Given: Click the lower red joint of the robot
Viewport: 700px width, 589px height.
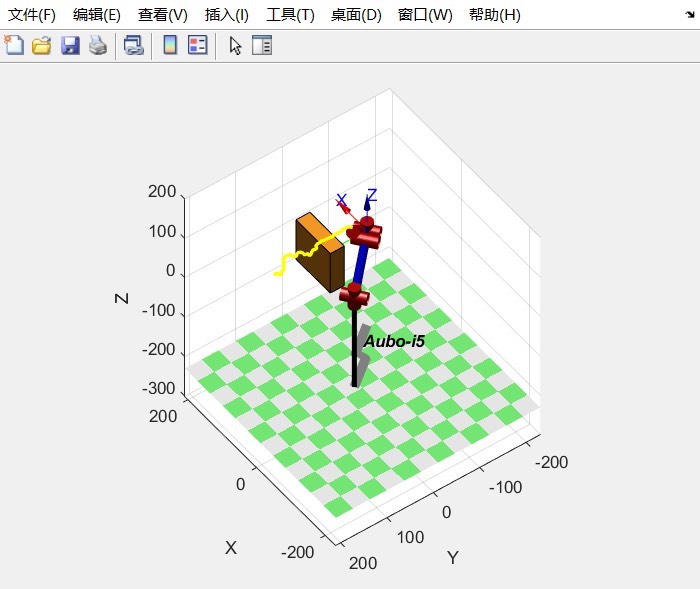Looking at the screenshot, I should click(354, 296).
